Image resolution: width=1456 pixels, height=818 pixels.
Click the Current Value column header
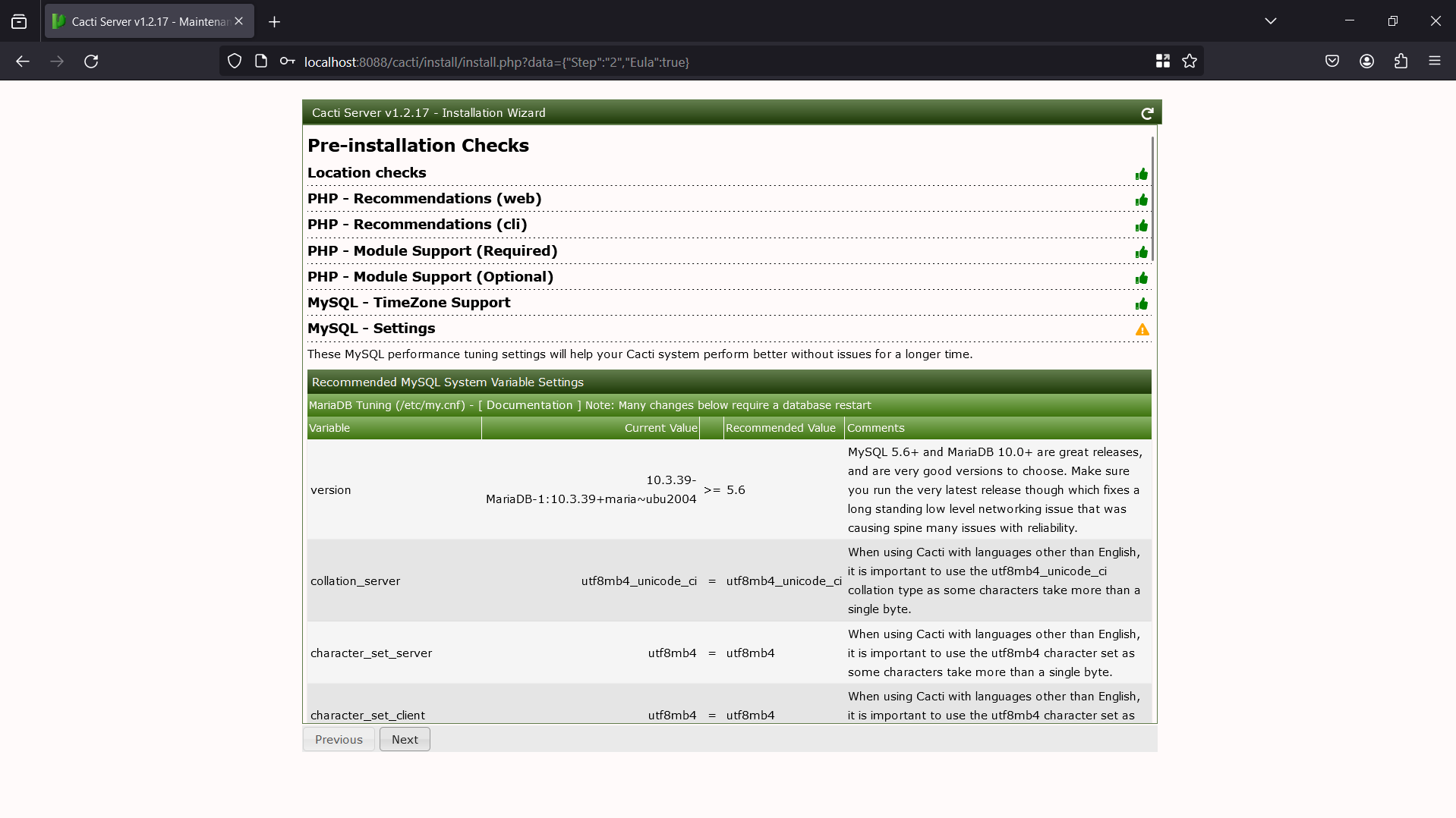(591, 428)
